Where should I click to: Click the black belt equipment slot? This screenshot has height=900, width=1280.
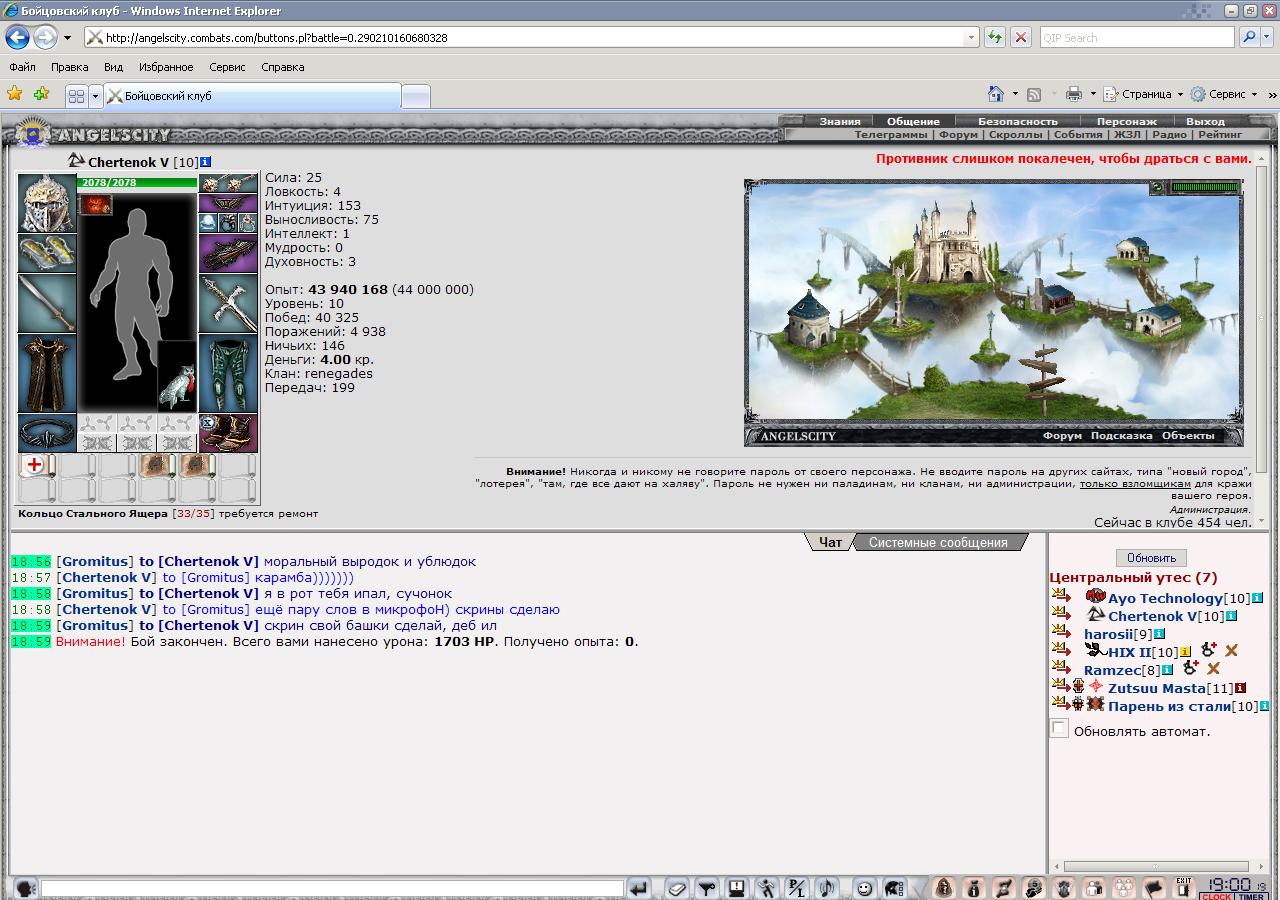pyautogui.click(x=47, y=434)
